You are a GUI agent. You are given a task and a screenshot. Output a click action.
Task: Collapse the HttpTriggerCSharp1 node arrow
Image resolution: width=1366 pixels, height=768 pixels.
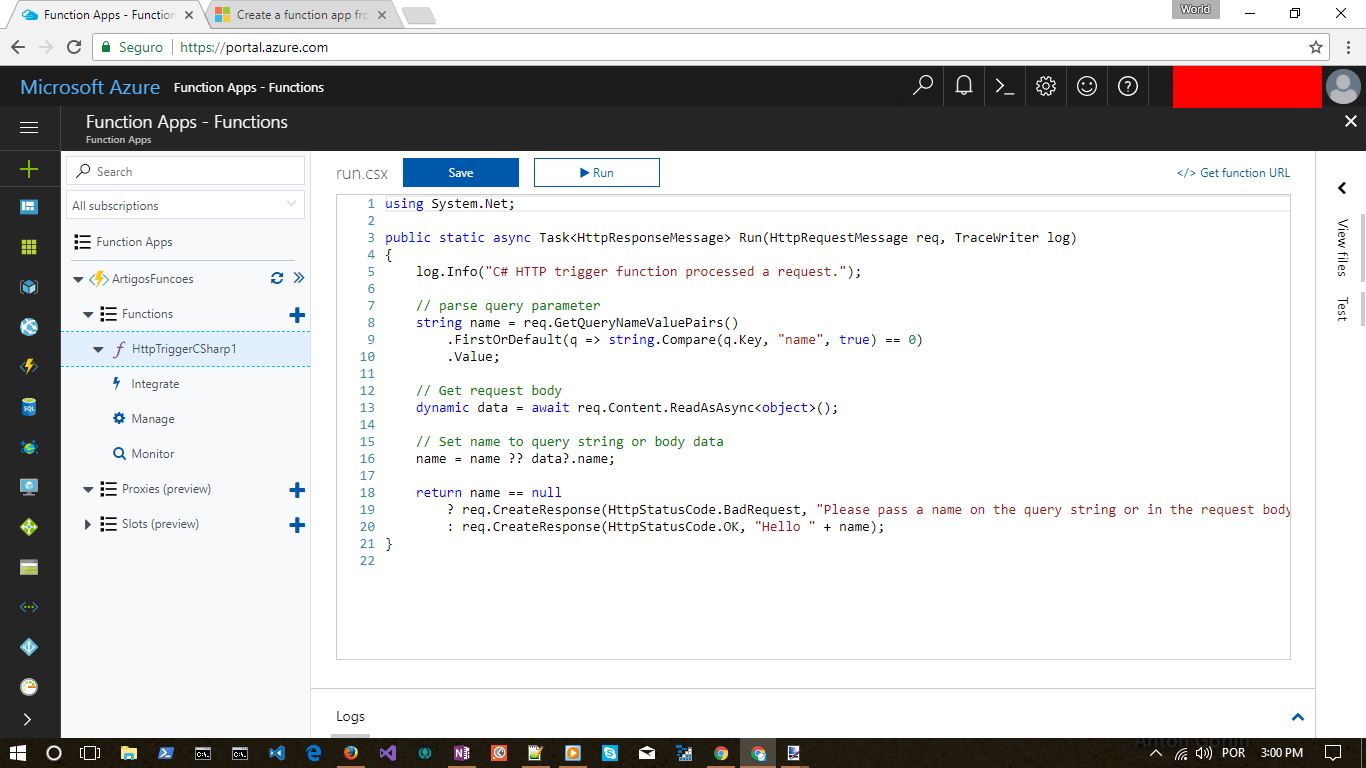(98, 349)
